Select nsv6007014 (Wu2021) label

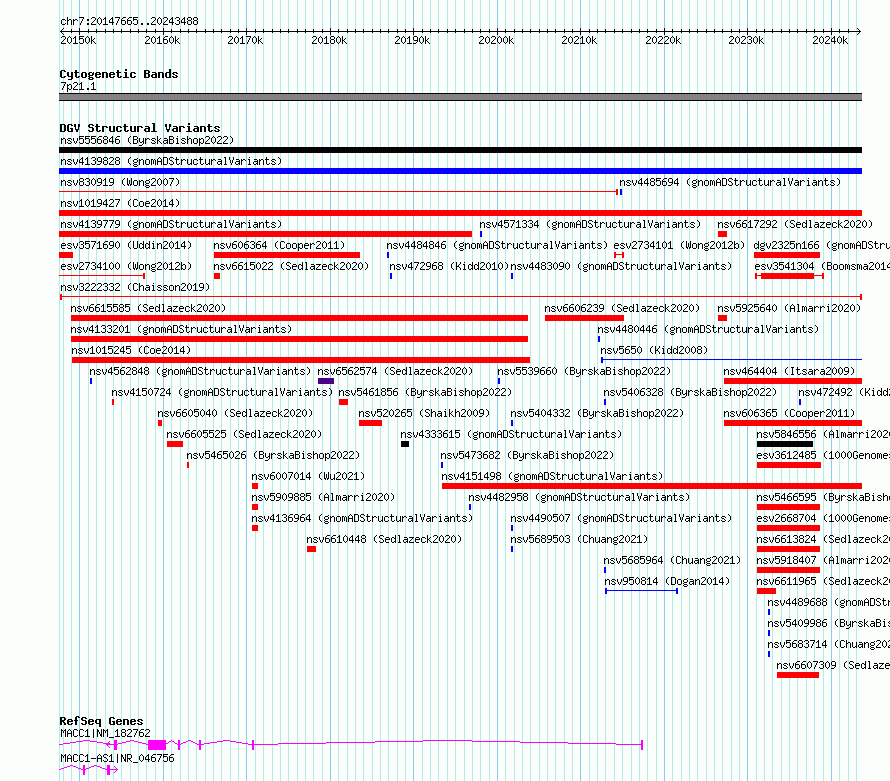(309, 476)
